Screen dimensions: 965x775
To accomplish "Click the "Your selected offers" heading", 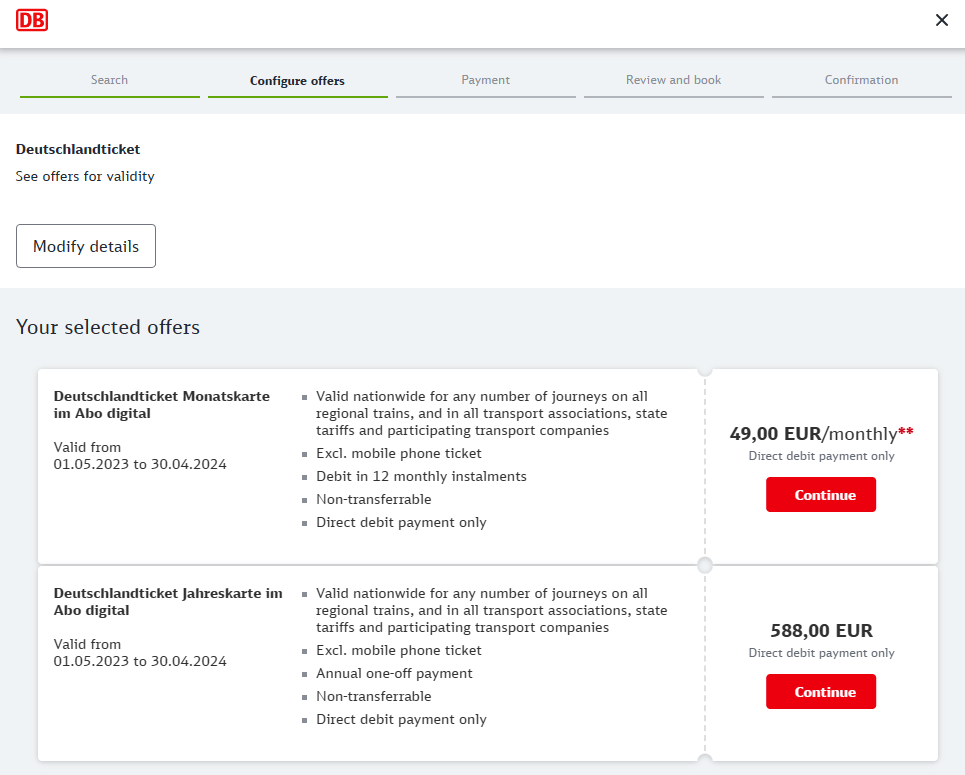I will click(x=108, y=327).
